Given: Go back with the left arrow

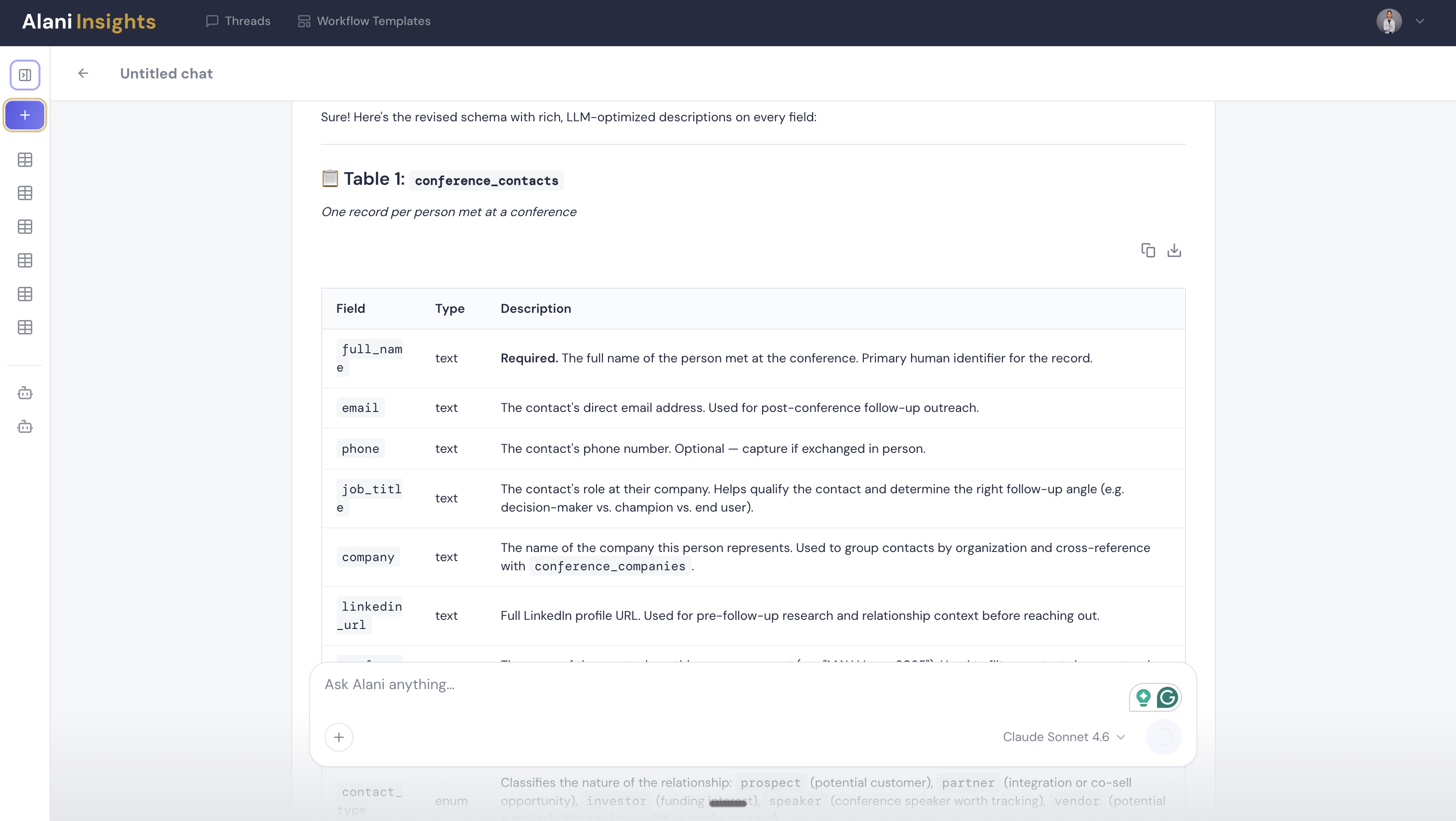Looking at the screenshot, I should click(x=83, y=74).
